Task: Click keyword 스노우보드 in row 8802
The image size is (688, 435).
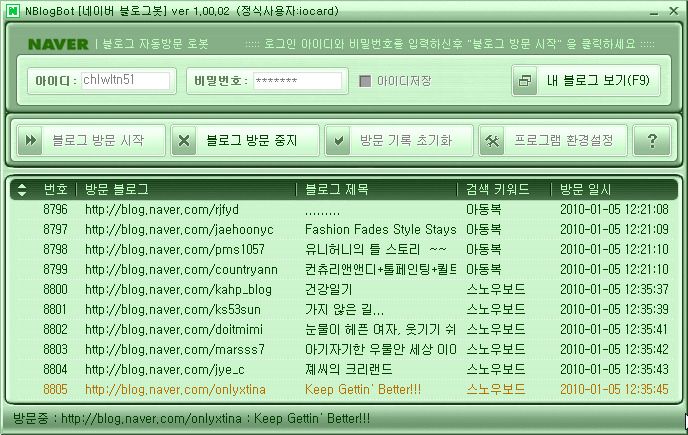Action: [496, 330]
